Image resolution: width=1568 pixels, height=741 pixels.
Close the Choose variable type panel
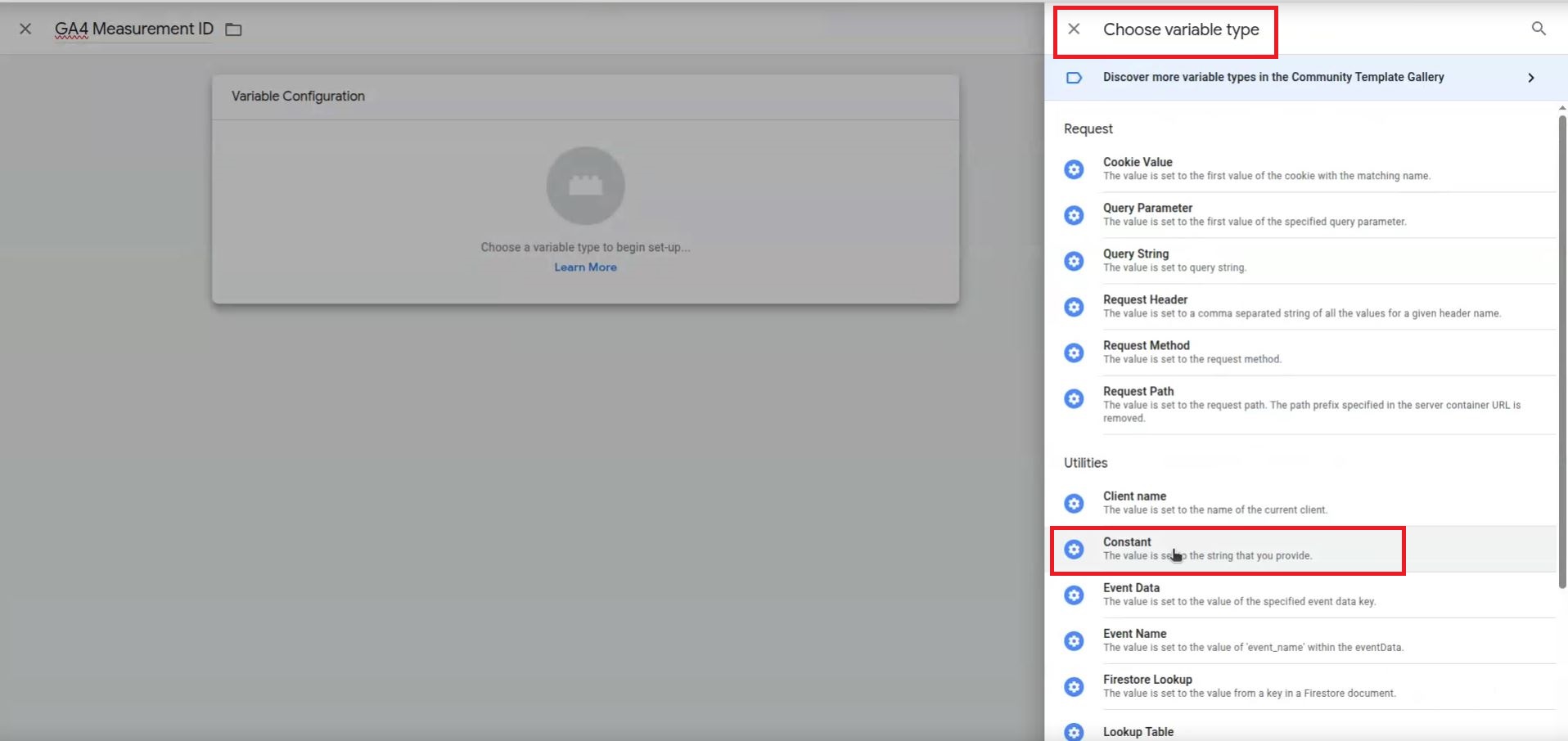[x=1074, y=29]
